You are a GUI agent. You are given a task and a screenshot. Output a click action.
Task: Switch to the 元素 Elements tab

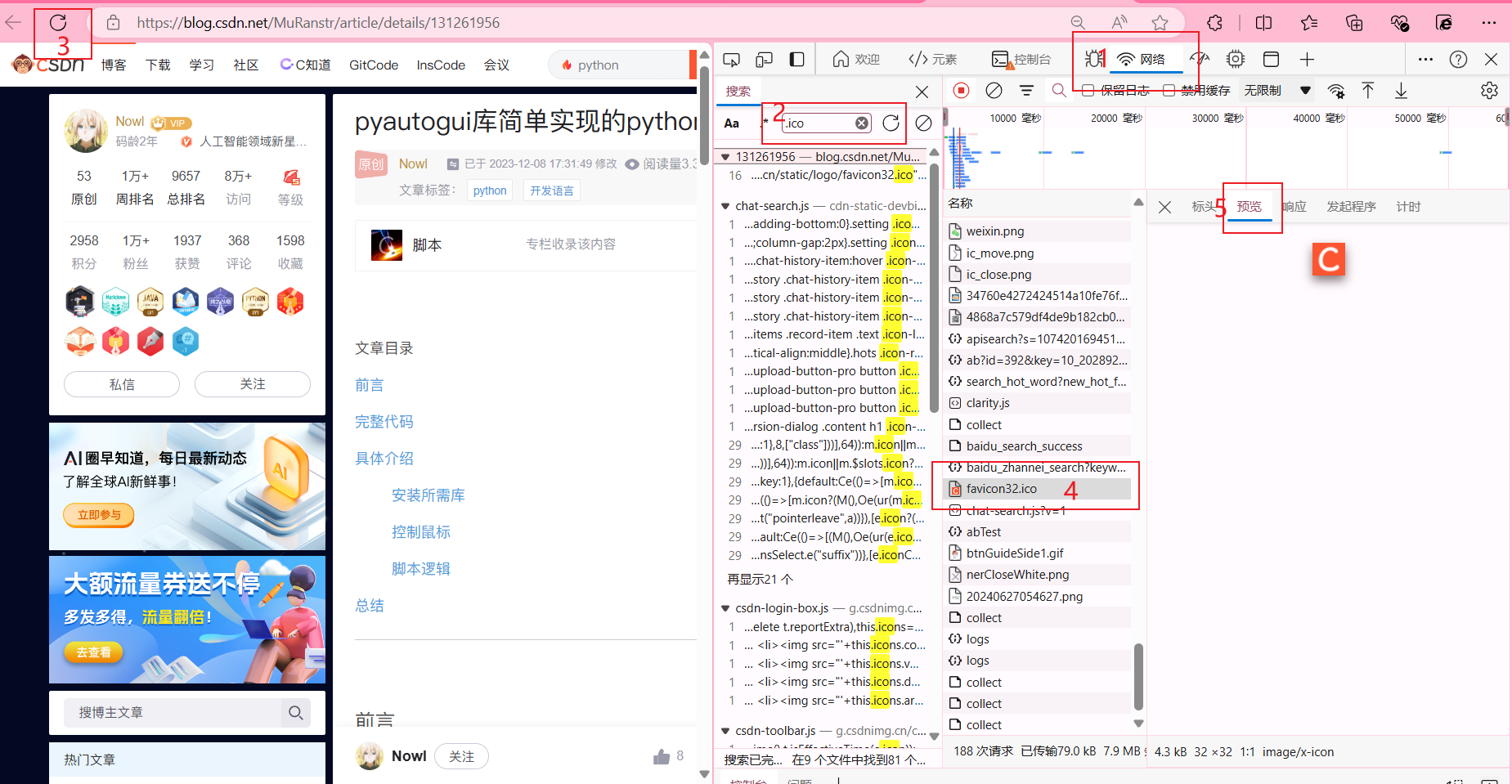(x=932, y=59)
